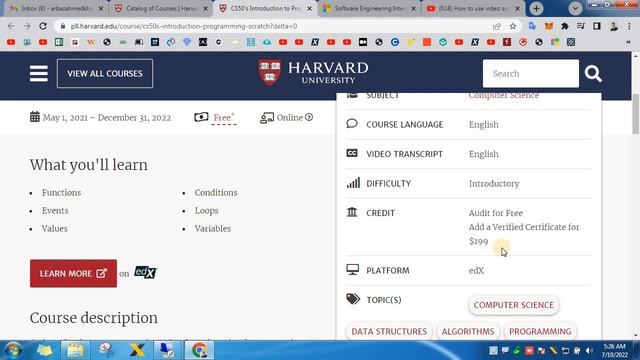Click the MetaMask fox extension icon
The width and height of the screenshot is (640, 360).
[549, 26]
